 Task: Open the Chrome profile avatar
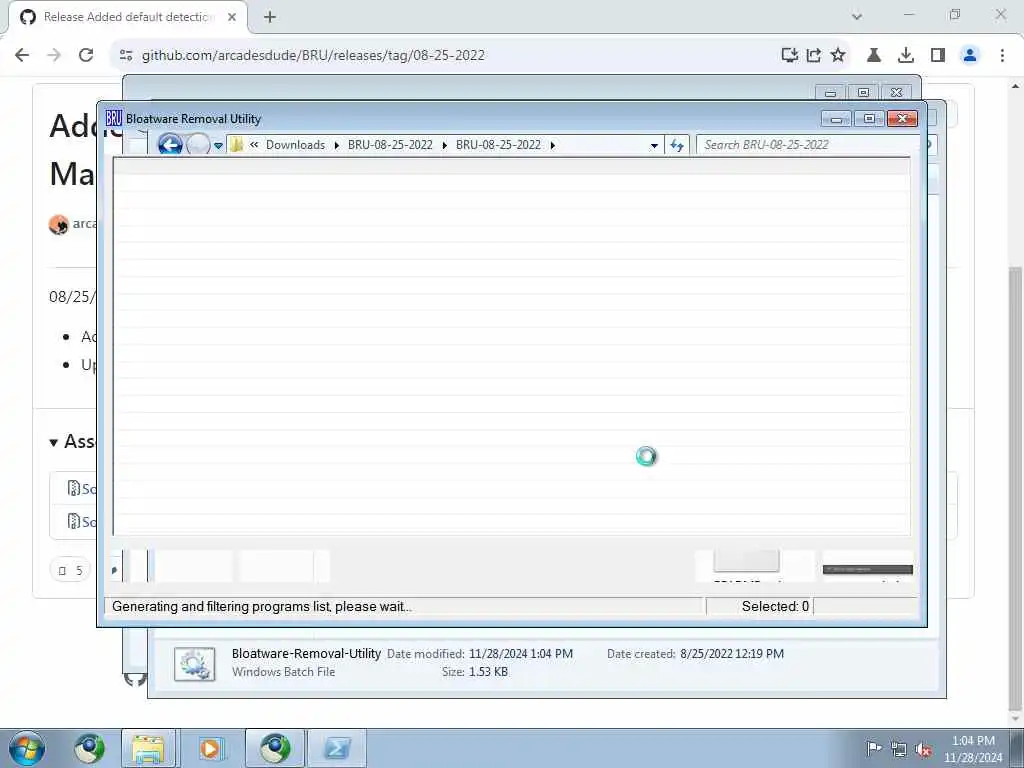pyautogui.click(x=970, y=55)
